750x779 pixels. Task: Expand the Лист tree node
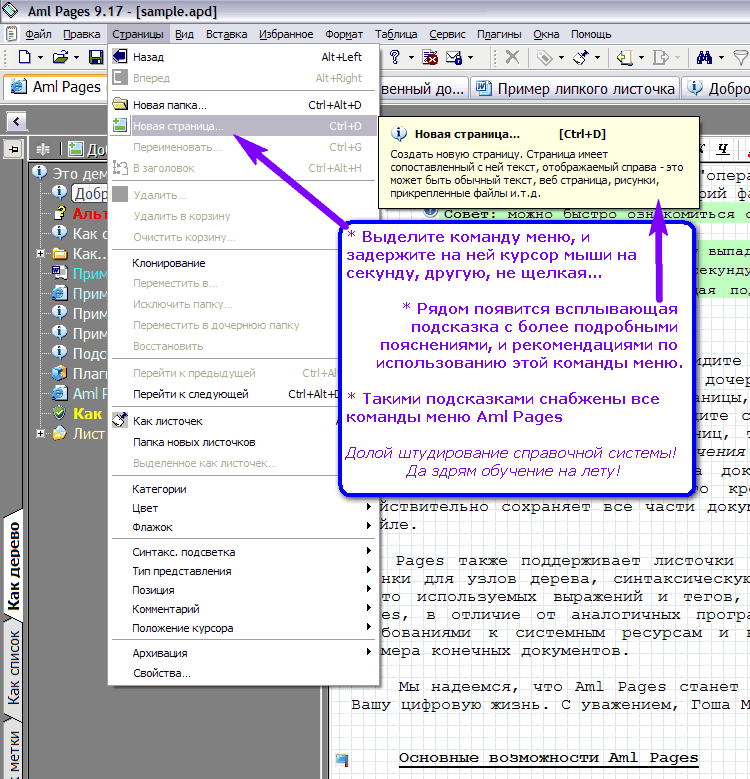pyautogui.click(x=40, y=433)
